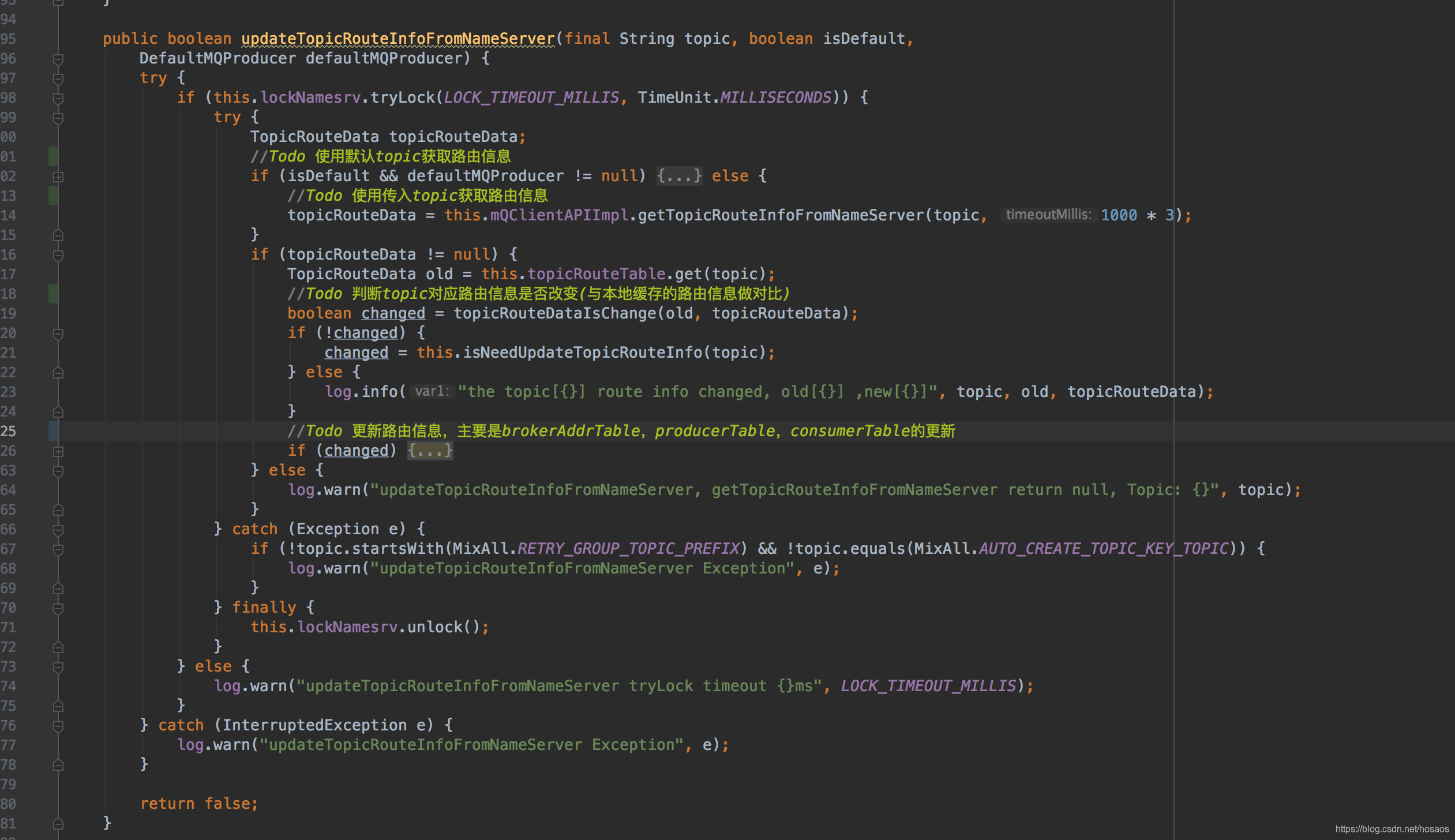Image resolution: width=1455 pixels, height=840 pixels.
Task: Click the updateTopicRouteInfoFromNameServer method name
Action: (397, 39)
